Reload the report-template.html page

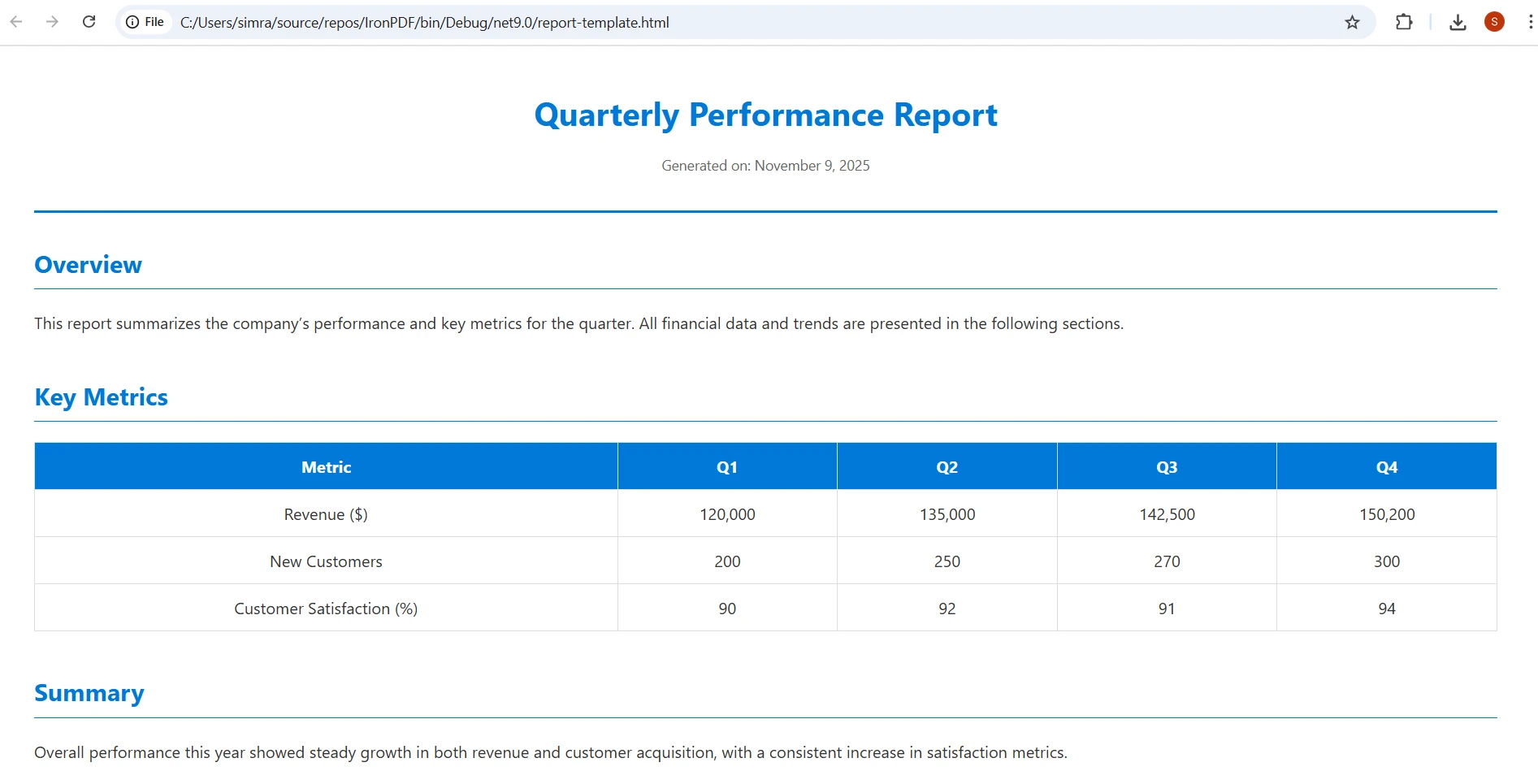click(x=89, y=22)
